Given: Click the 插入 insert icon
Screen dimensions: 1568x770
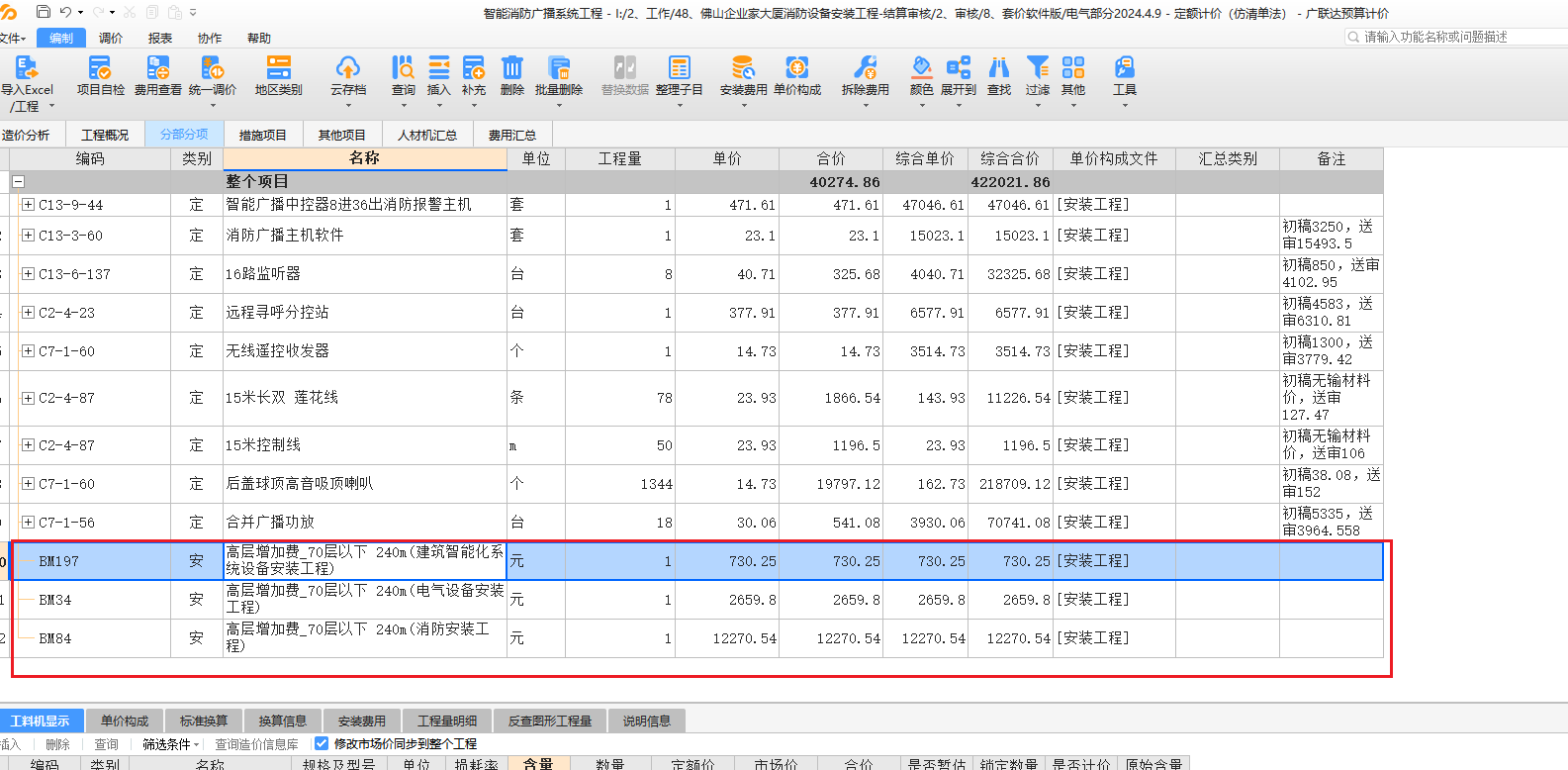Looking at the screenshot, I should tap(438, 67).
